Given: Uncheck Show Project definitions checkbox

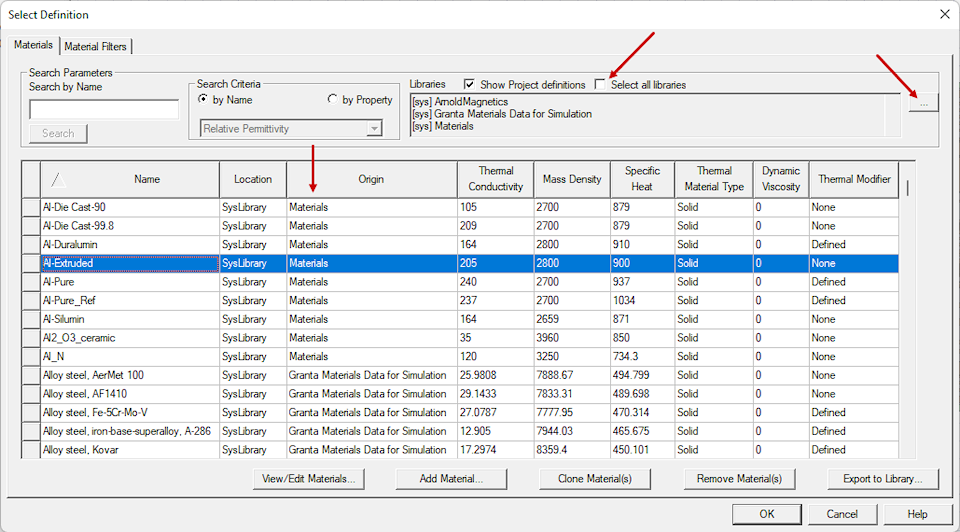Looking at the screenshot, I should (469, 85).
